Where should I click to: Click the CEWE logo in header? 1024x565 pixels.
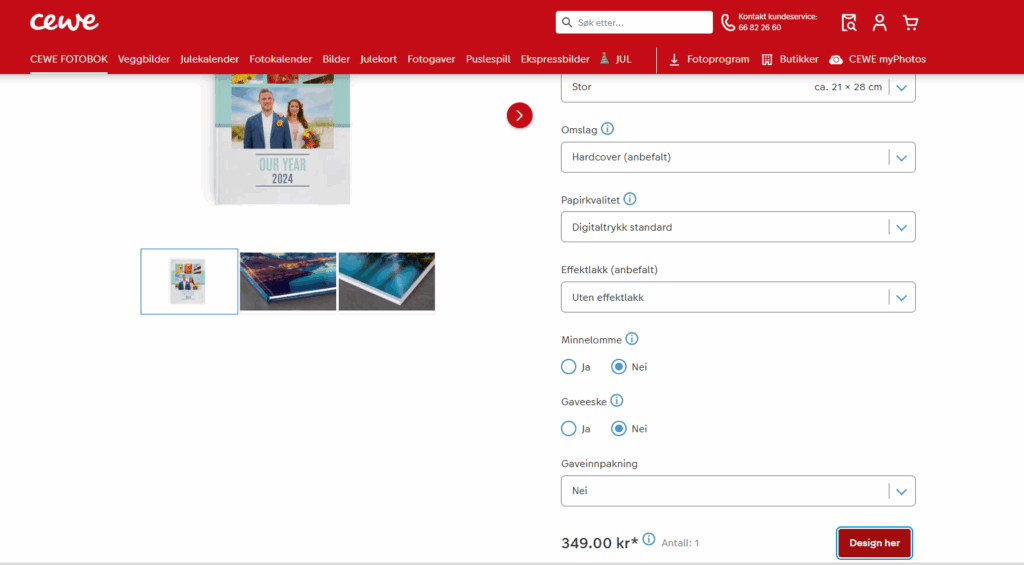tap(64, 22)
